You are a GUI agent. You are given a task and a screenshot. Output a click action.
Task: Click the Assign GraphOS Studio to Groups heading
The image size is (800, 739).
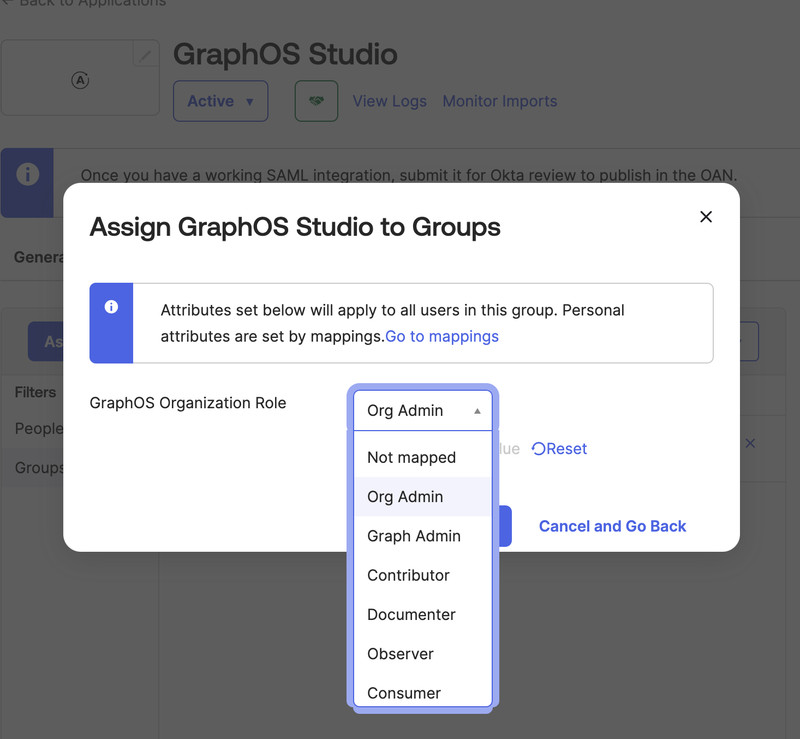click(x=295, y=227)
